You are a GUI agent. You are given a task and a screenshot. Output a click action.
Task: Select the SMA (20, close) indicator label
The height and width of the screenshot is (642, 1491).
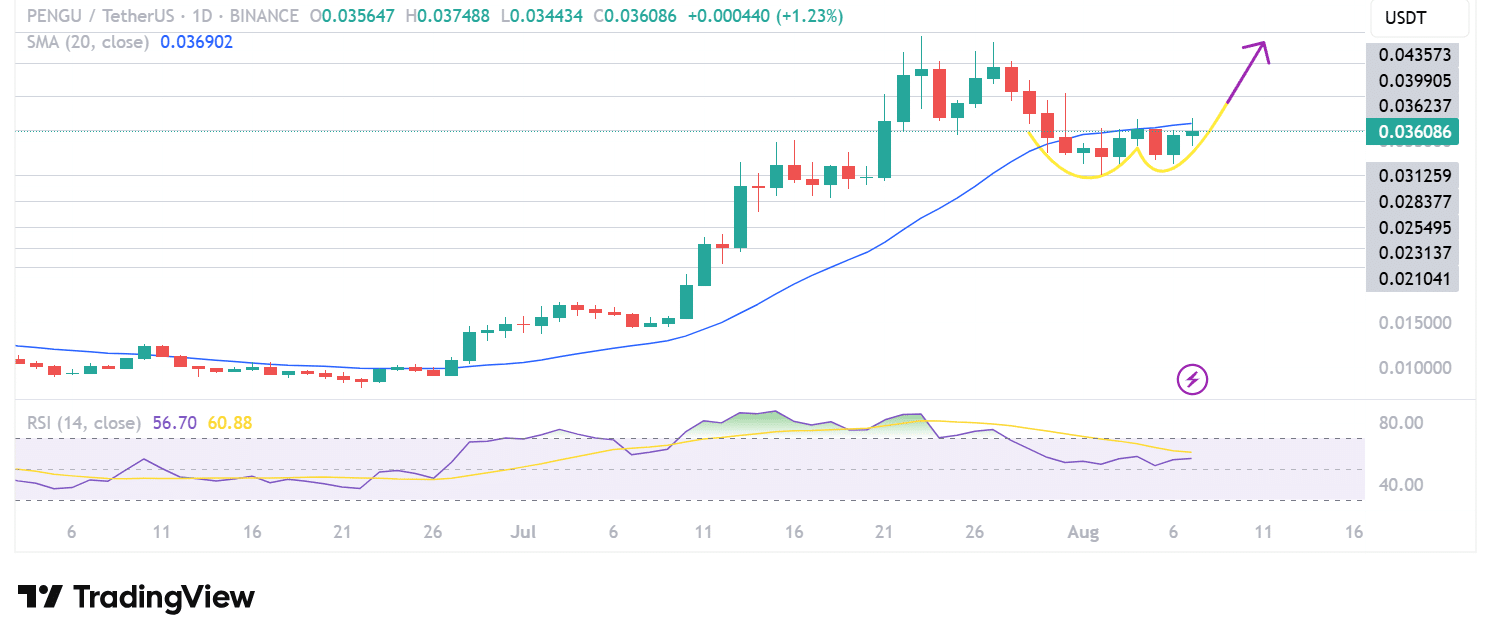click(87, 42)
